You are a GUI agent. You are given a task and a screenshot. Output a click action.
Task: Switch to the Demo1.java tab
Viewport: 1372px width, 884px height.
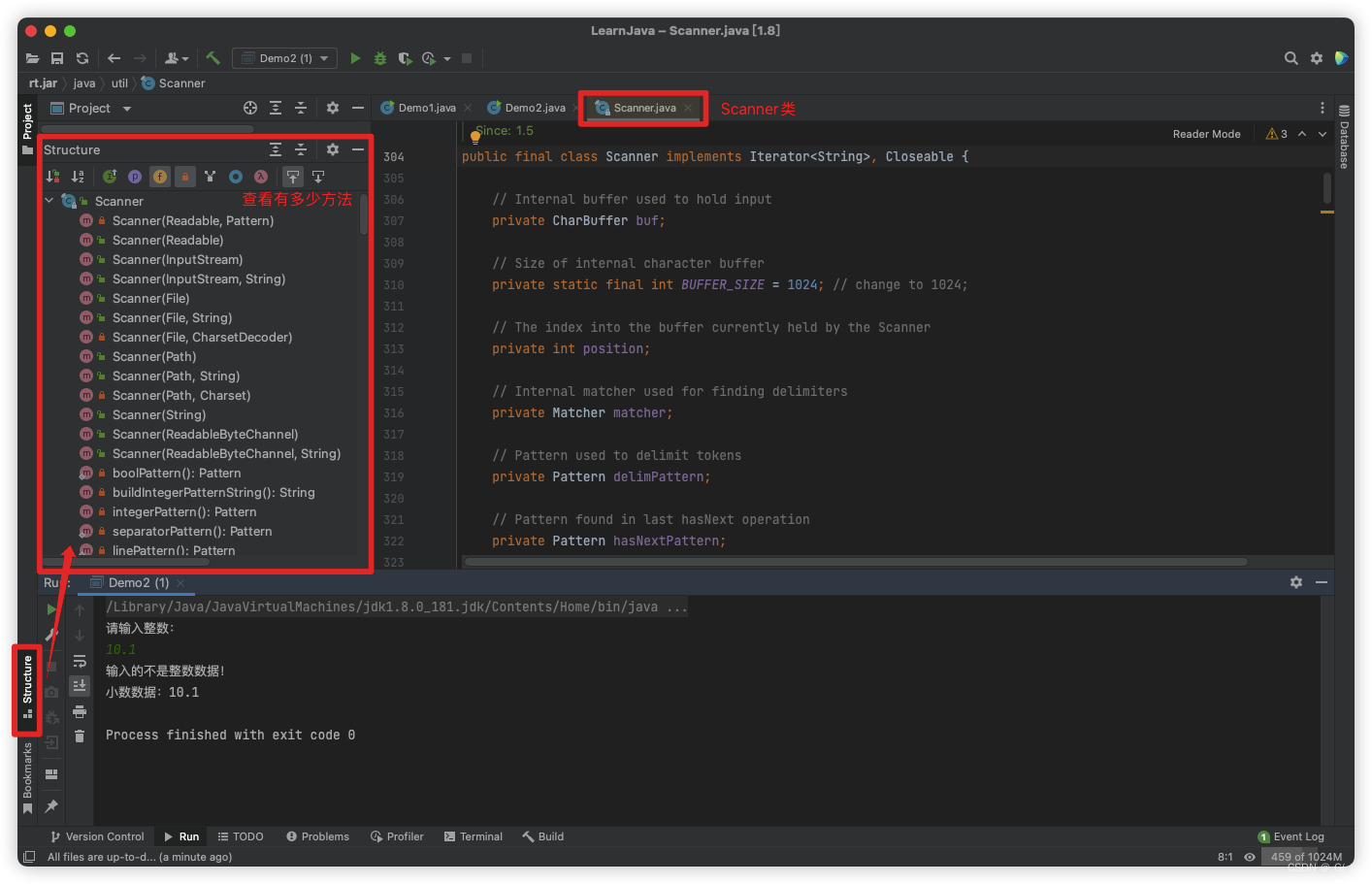click(x=427, y=108)
